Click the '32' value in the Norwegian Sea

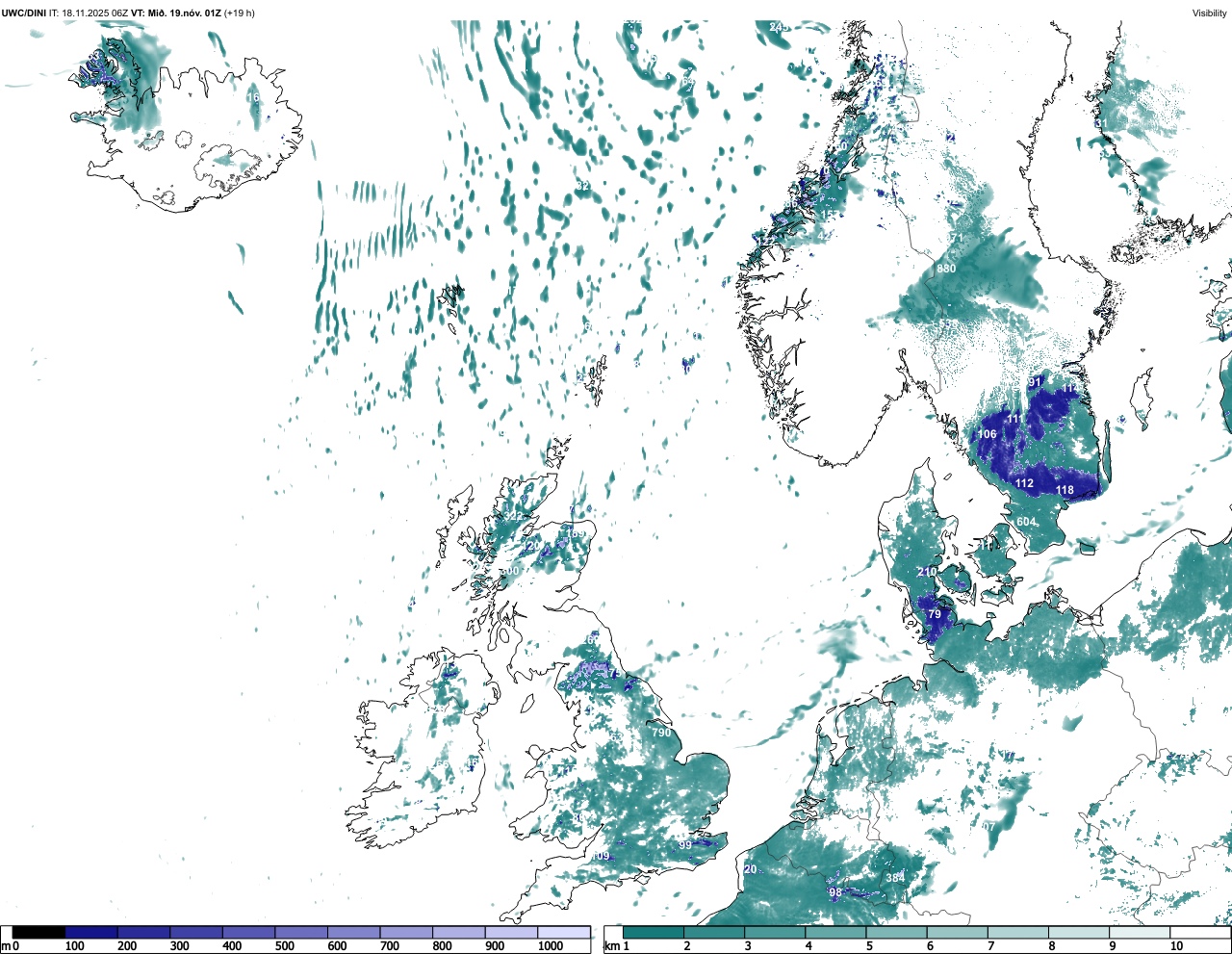(582, 186)
